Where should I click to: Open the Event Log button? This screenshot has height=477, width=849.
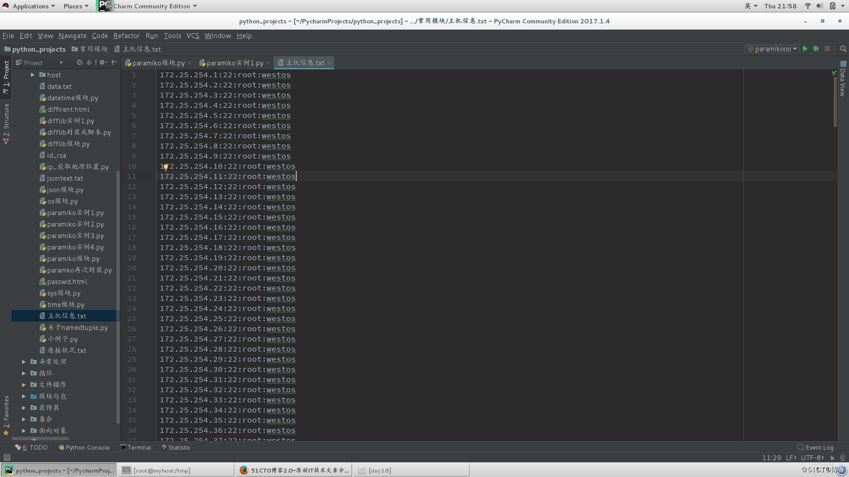(816, 448)
